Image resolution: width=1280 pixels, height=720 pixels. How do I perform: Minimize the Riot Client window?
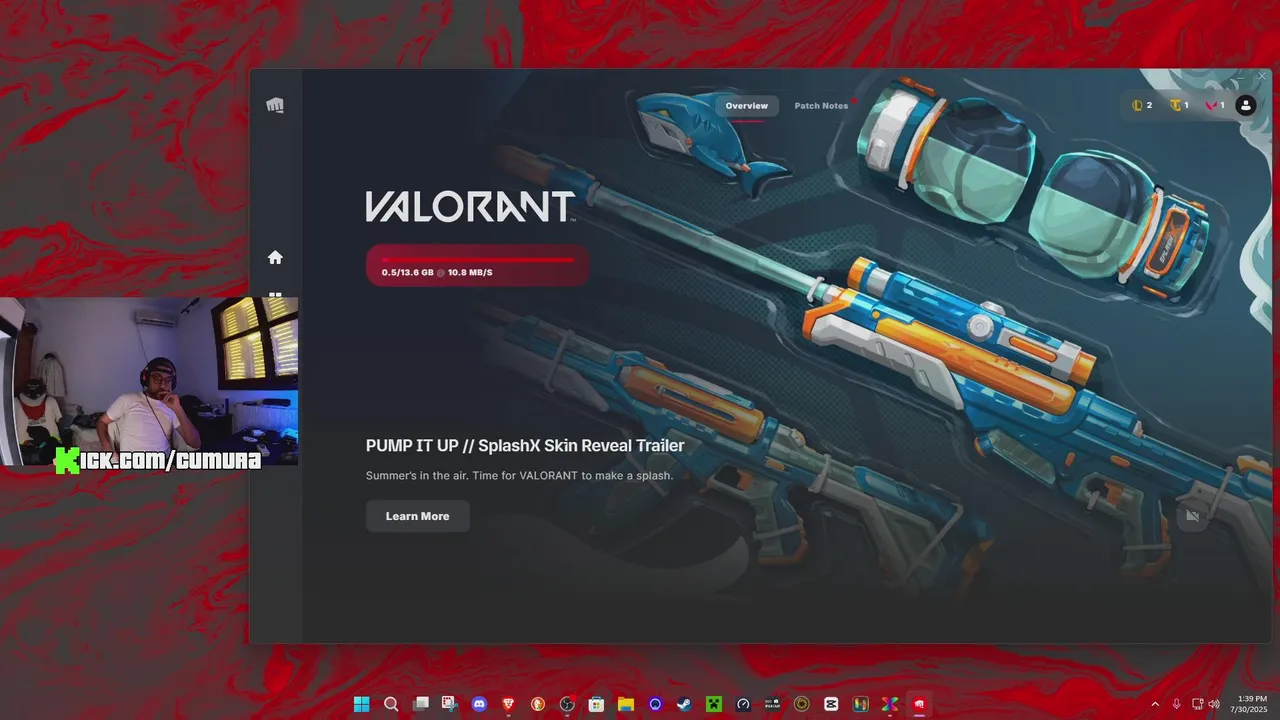1239,76
